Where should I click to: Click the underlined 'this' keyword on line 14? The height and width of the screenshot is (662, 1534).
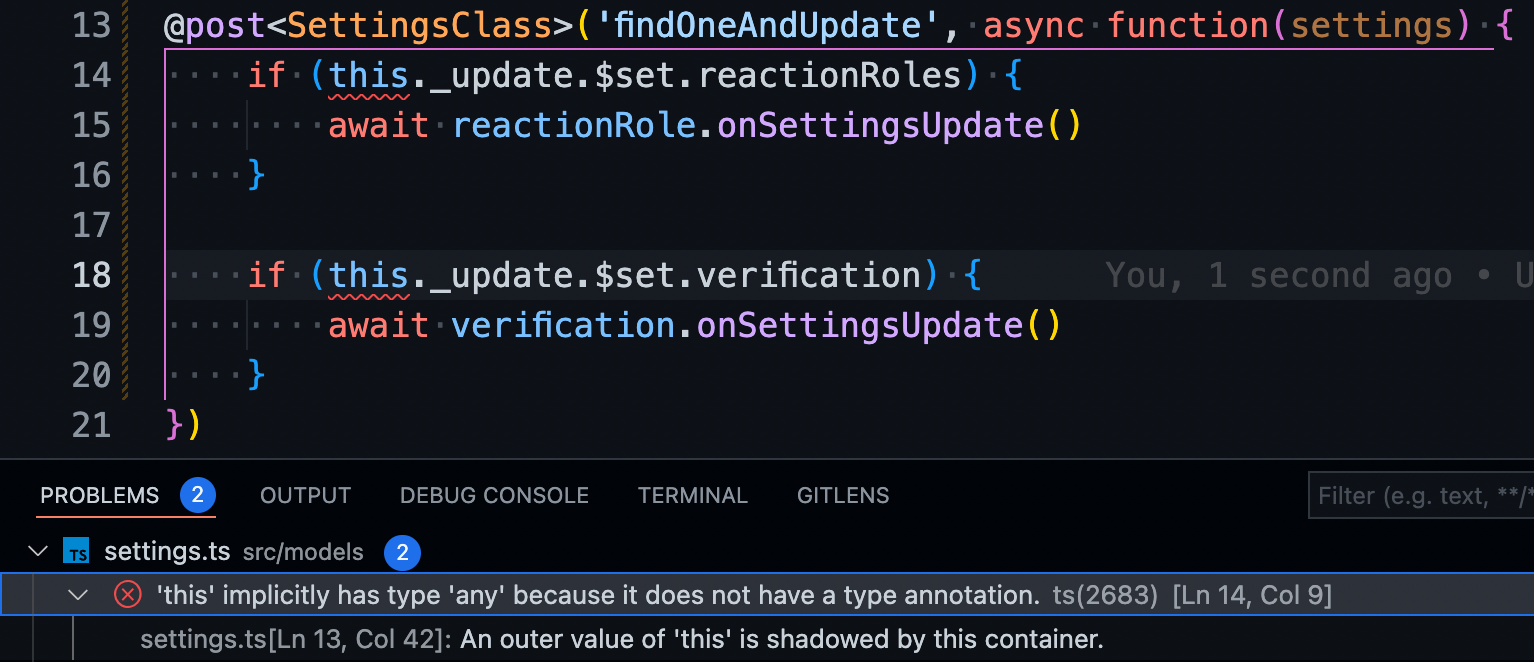tap(367, 75)
